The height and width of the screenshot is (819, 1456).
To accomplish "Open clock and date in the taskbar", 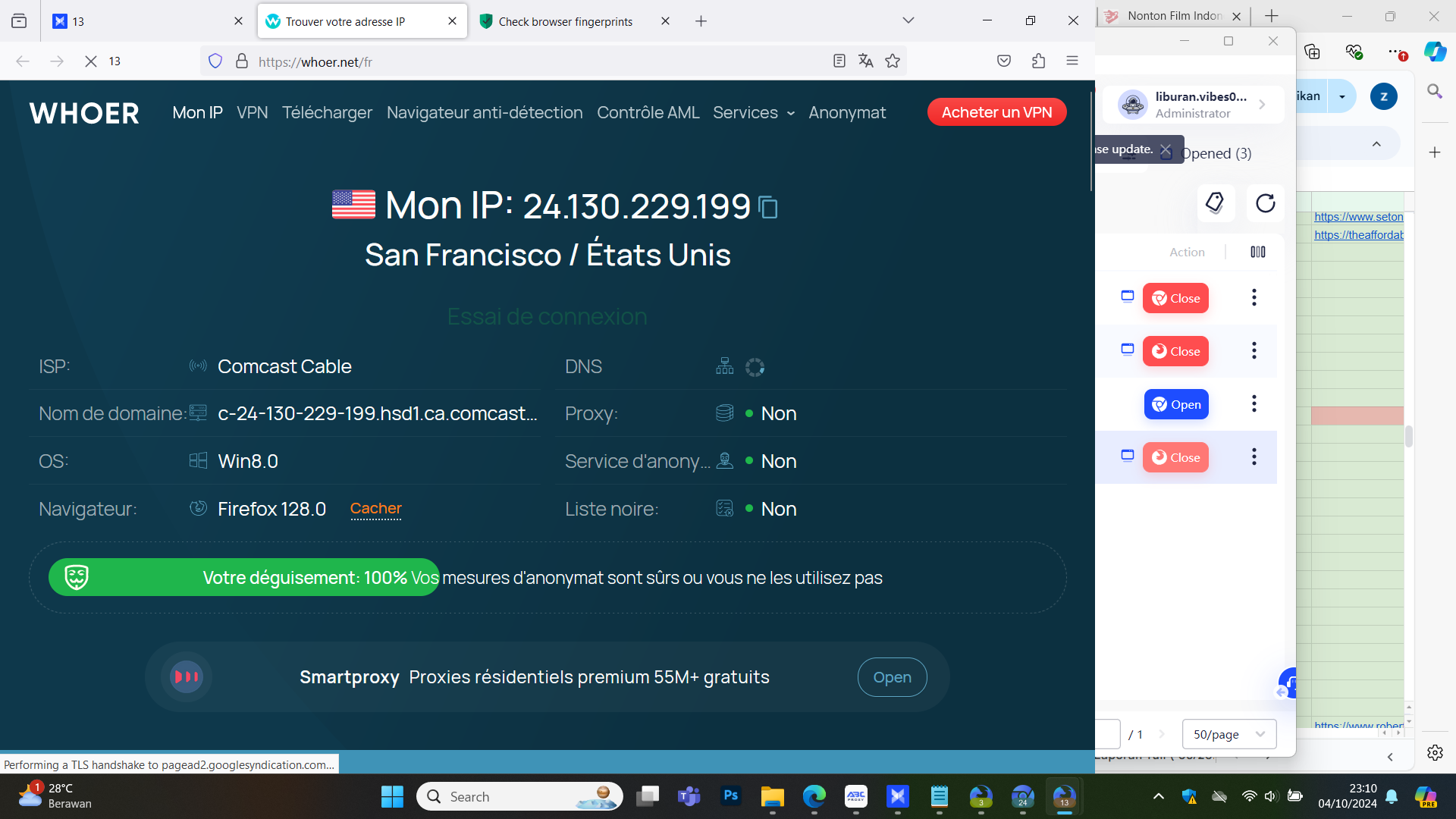I will [1348, 796].
